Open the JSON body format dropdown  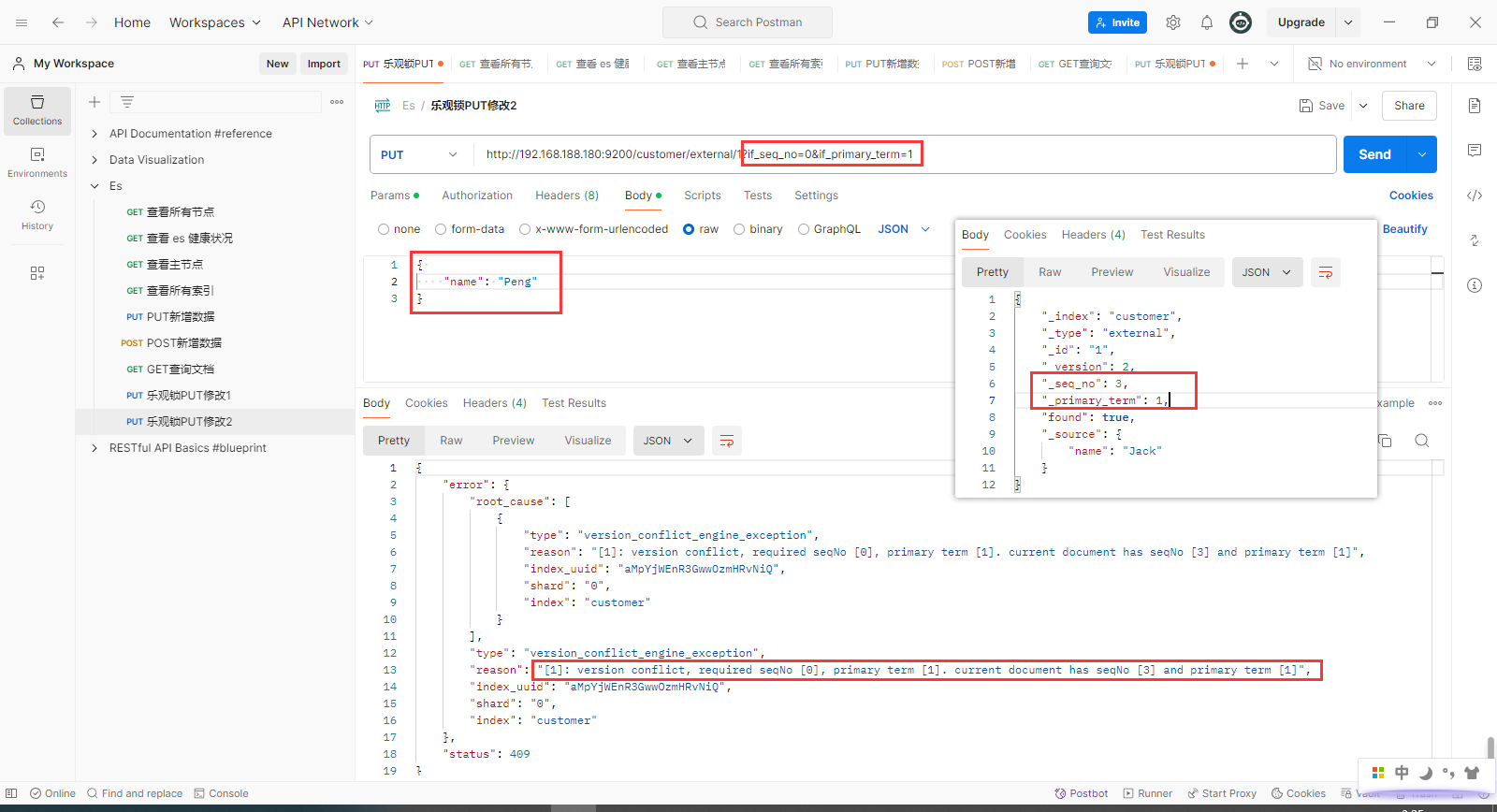coord(904,229)
